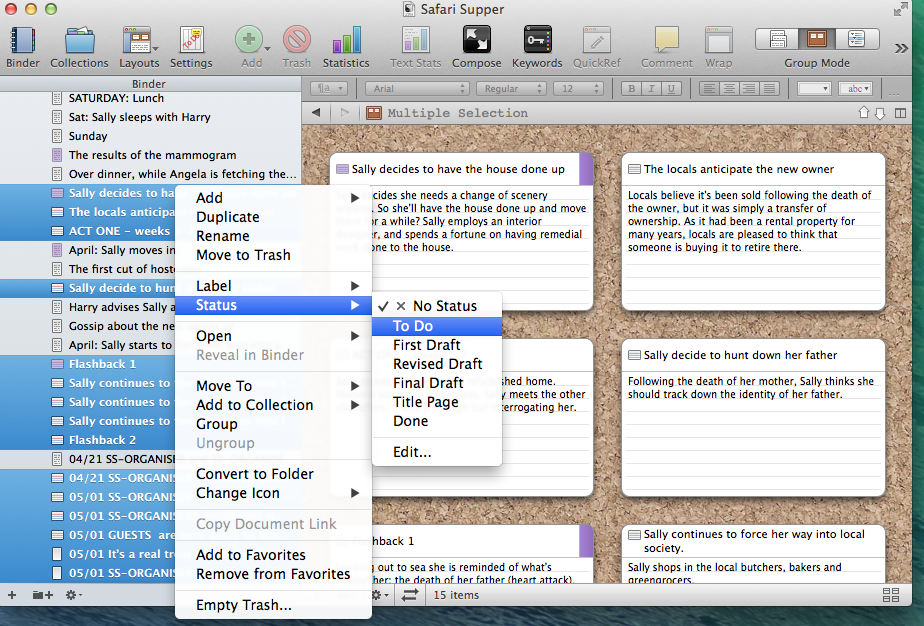
Task: Click the index card icon on 'Sally decide to hunt' card
Action: pyautogui.click(x=635, y=355)
